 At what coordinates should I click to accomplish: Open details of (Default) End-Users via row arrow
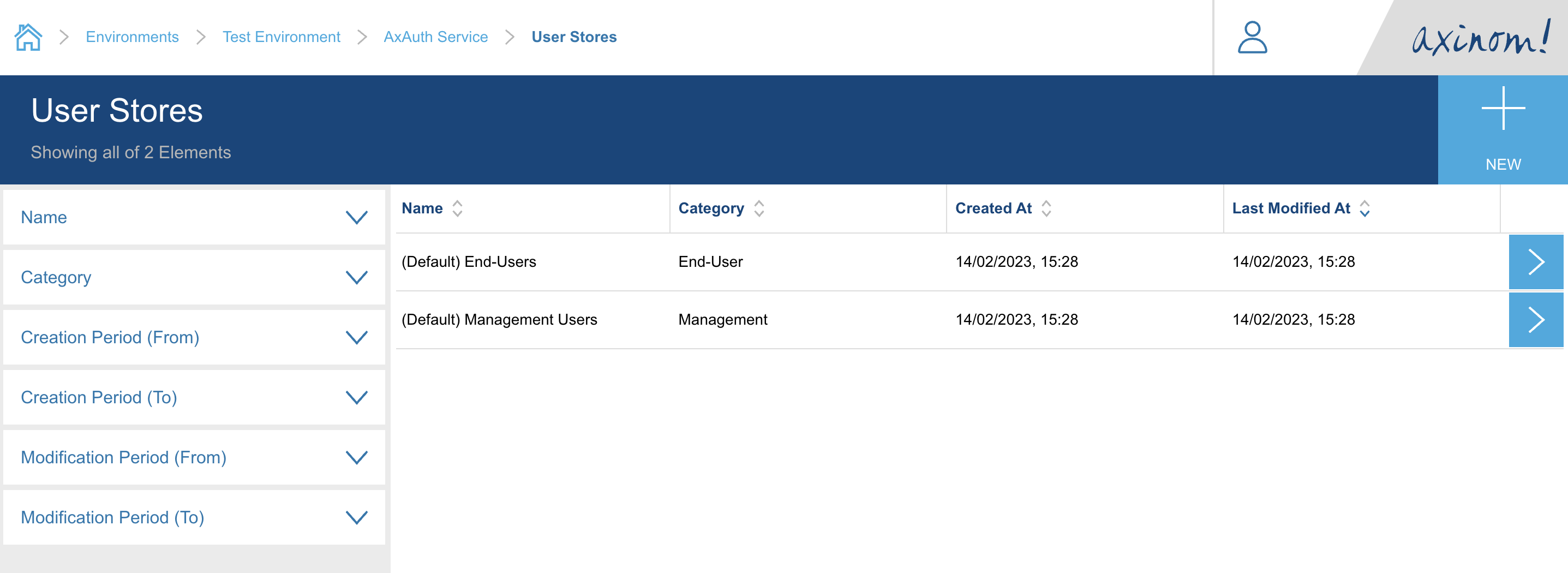coord(1536,261)
